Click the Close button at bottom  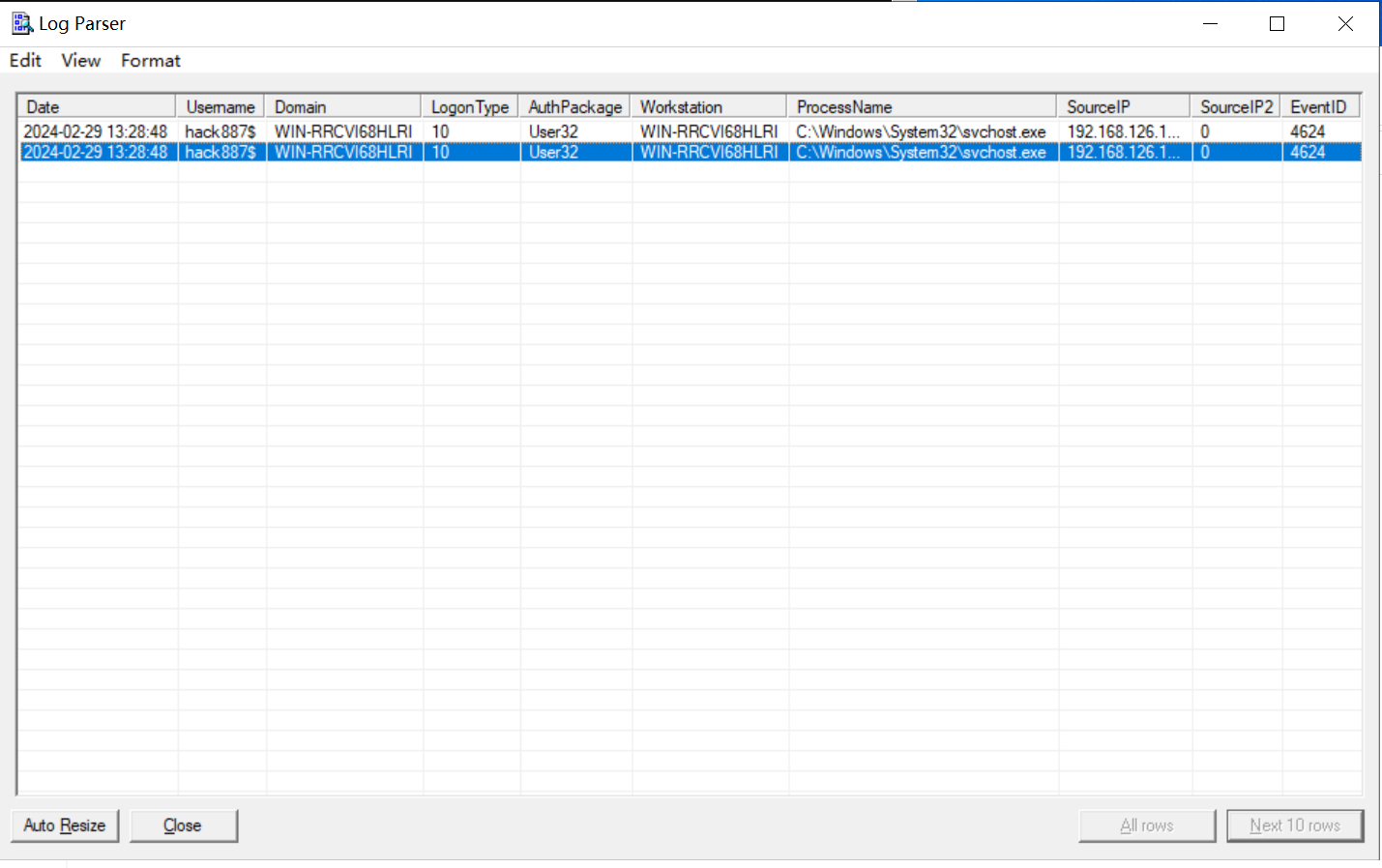[184, 825]
